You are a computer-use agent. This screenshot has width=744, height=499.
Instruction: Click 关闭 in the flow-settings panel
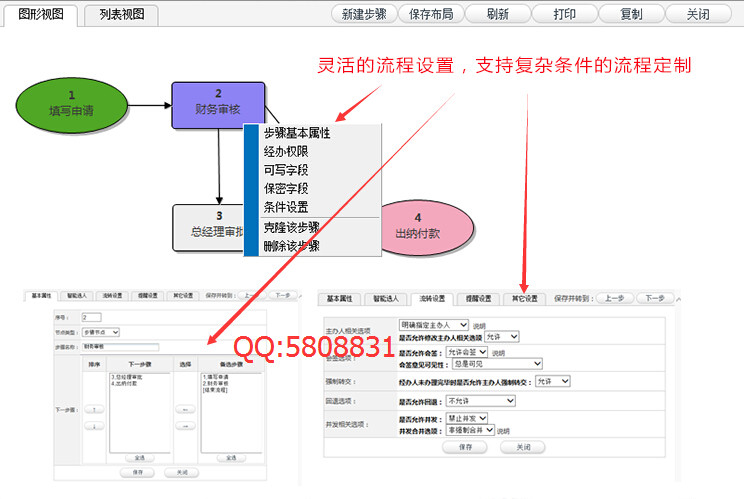523,447
